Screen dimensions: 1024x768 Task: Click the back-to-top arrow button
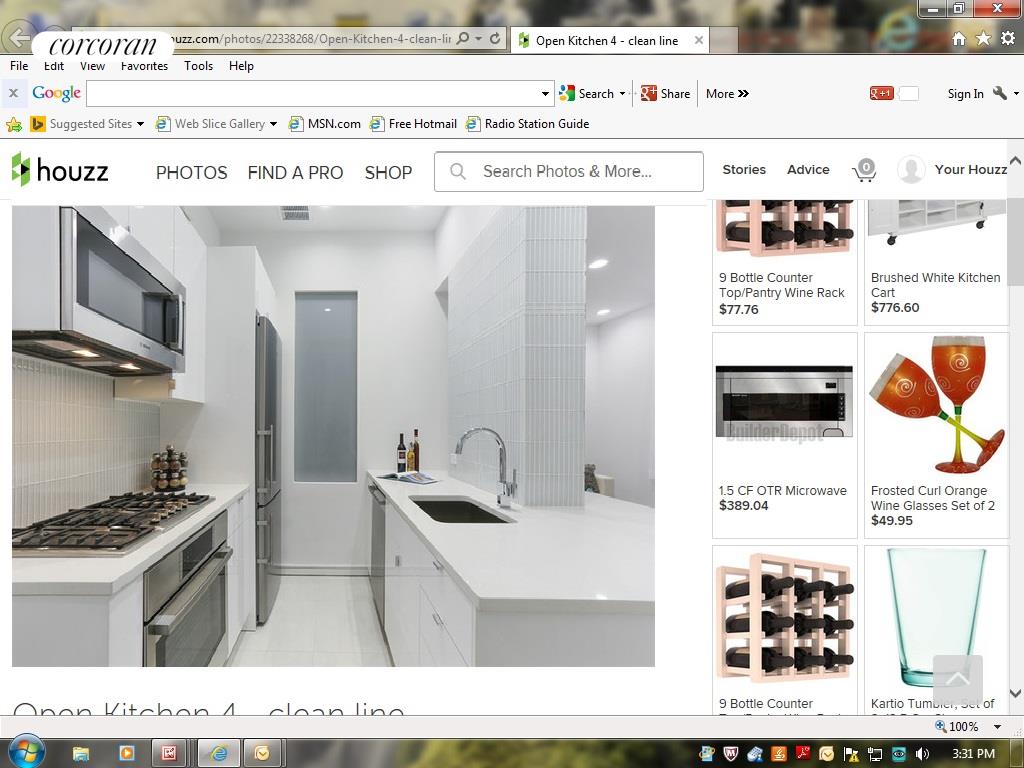[957, 680]
